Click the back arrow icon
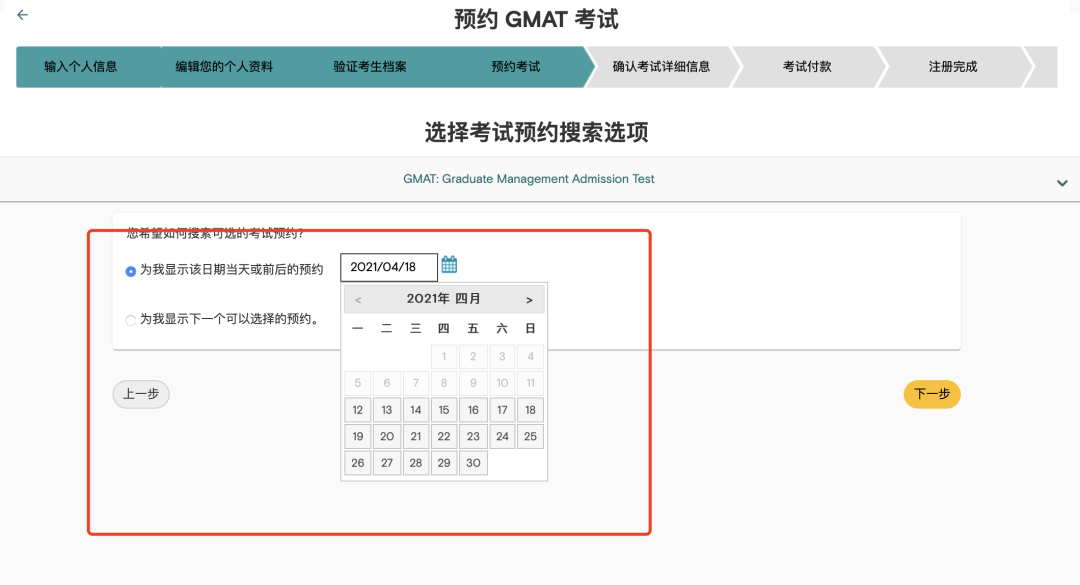 click(23, 15)
